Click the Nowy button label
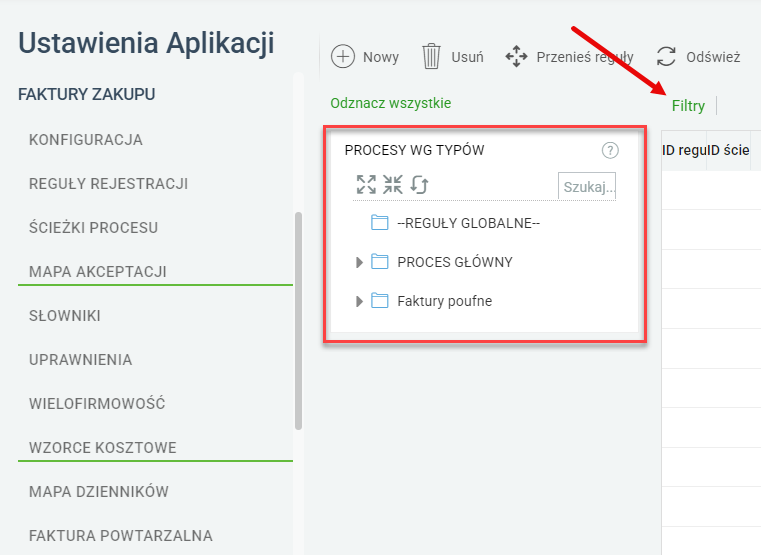761x555 pixels. click(x=381, y=57)
